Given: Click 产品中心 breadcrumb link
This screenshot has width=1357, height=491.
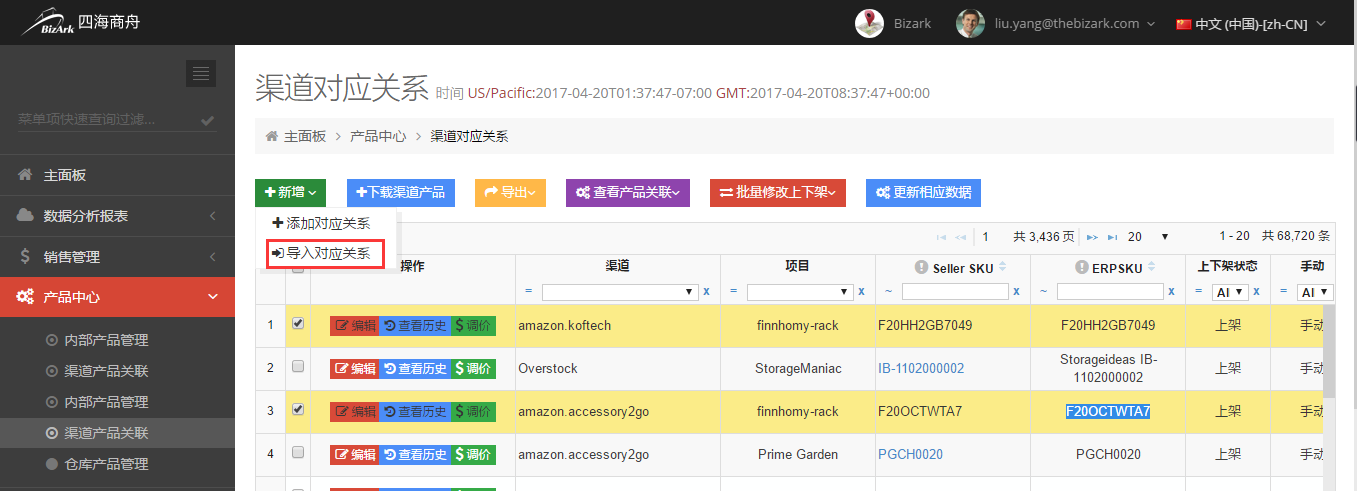Looking at the screenshot, I should [378, 136].
